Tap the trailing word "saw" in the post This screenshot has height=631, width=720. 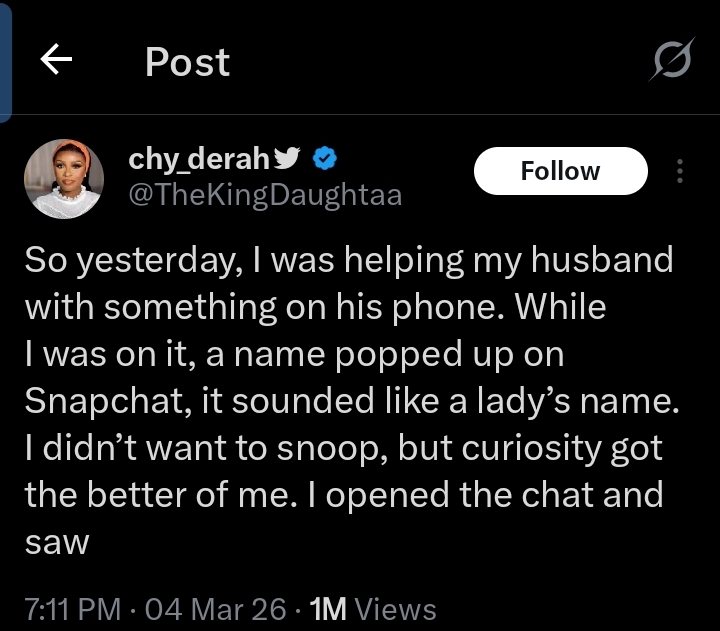(x=57, y=543)
